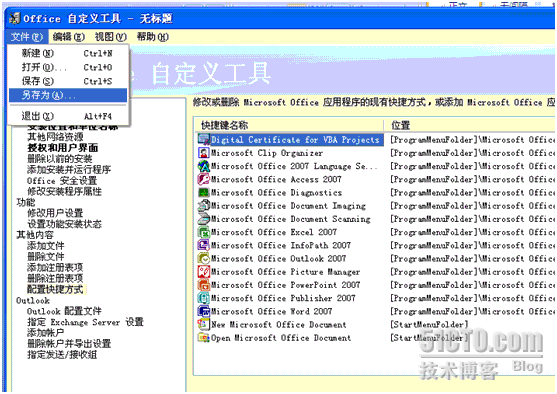
Task: Select the Microsoft Office Excel 2007 row text
Action: pos(274,232)
